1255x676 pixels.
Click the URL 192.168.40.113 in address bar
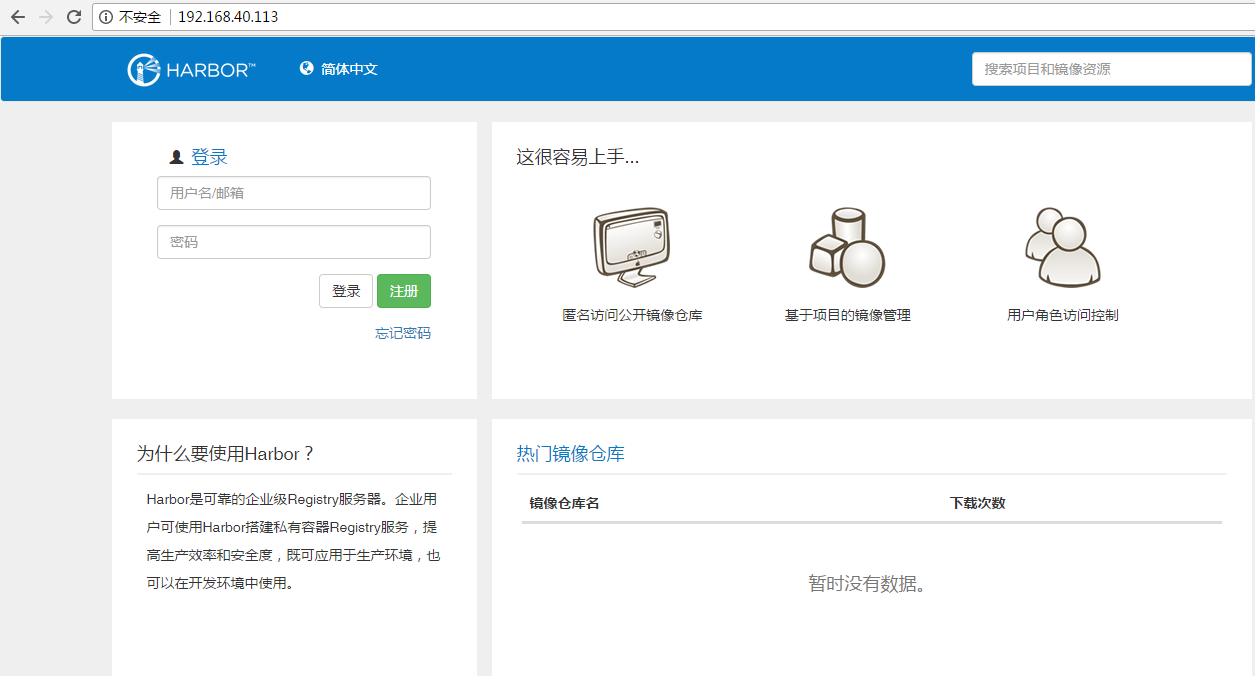[228, 17]
